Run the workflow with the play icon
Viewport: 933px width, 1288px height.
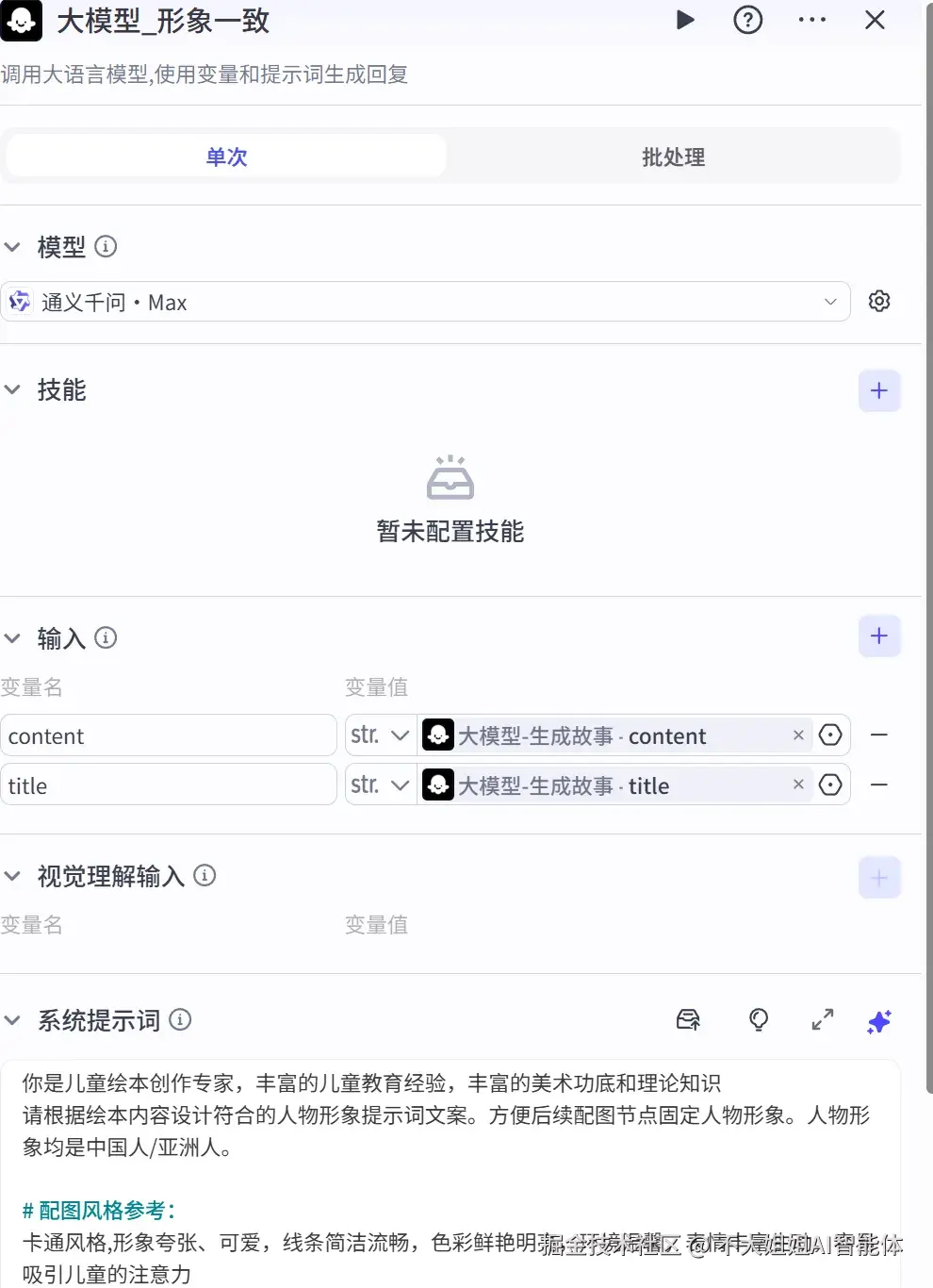tap(685, 20)
